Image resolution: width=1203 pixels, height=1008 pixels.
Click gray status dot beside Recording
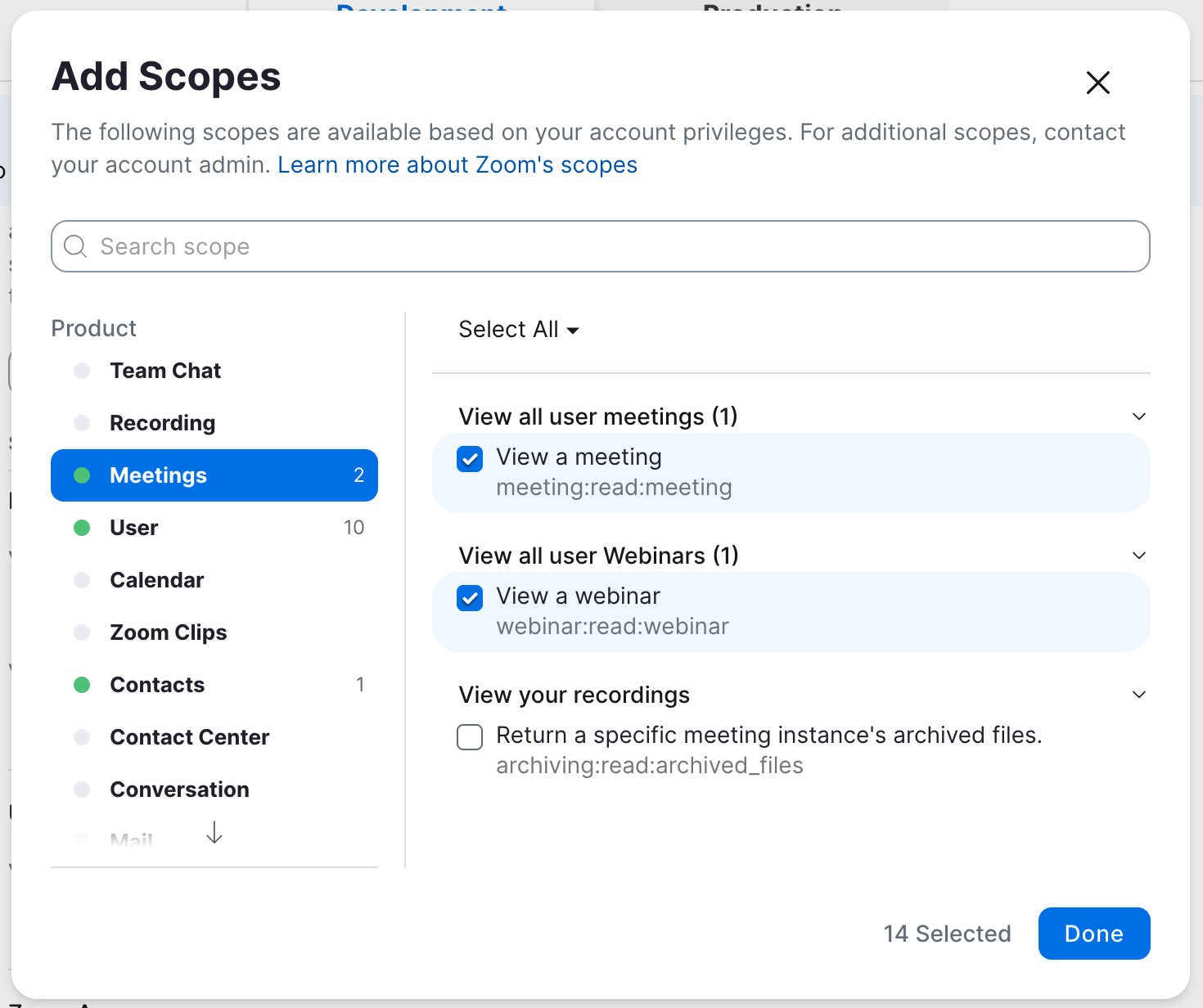point(82,423)
